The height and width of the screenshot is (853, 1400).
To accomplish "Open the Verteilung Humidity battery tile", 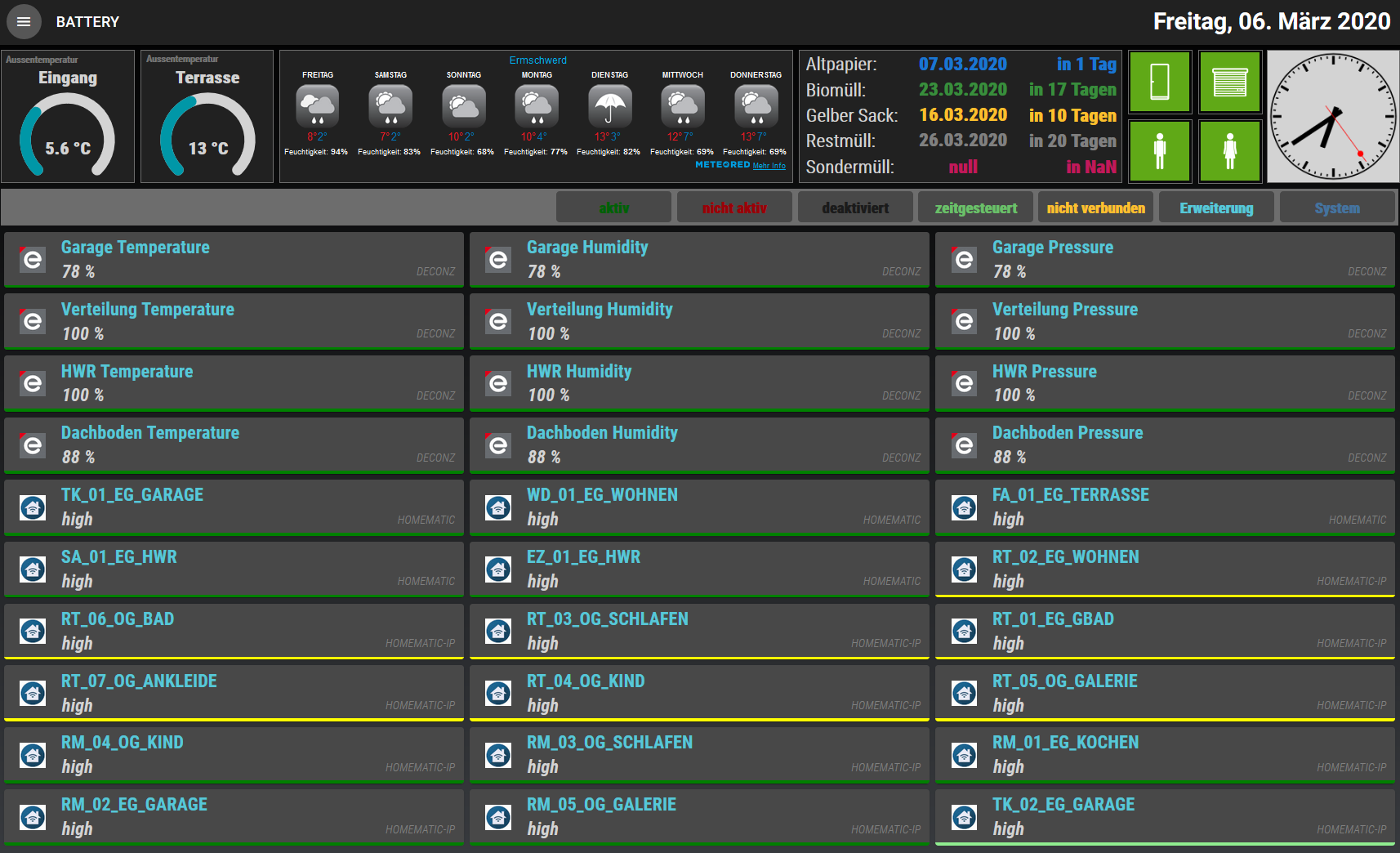I will point(699,322).
